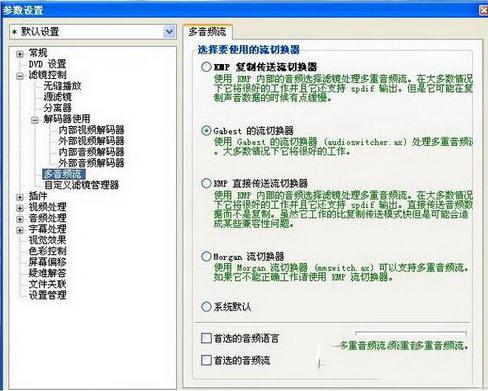Image resolution: width=488 pixels, height=391 pixels.
Task: Enable 首选的音频语言 checkbox
Action: [206, 338]
